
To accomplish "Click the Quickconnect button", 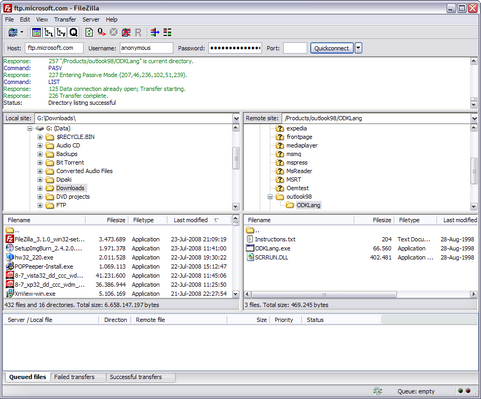I will click(x=332, y=48).
